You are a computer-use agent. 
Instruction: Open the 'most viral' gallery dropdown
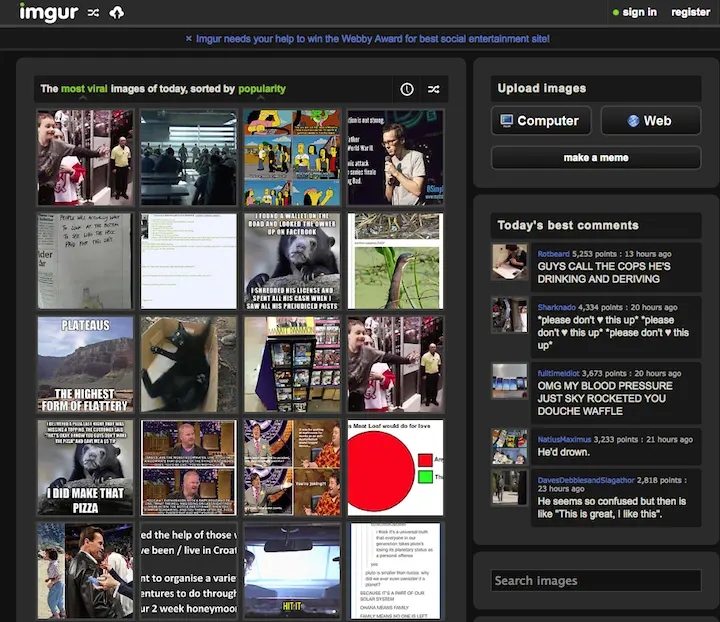(x=84, y=89)
